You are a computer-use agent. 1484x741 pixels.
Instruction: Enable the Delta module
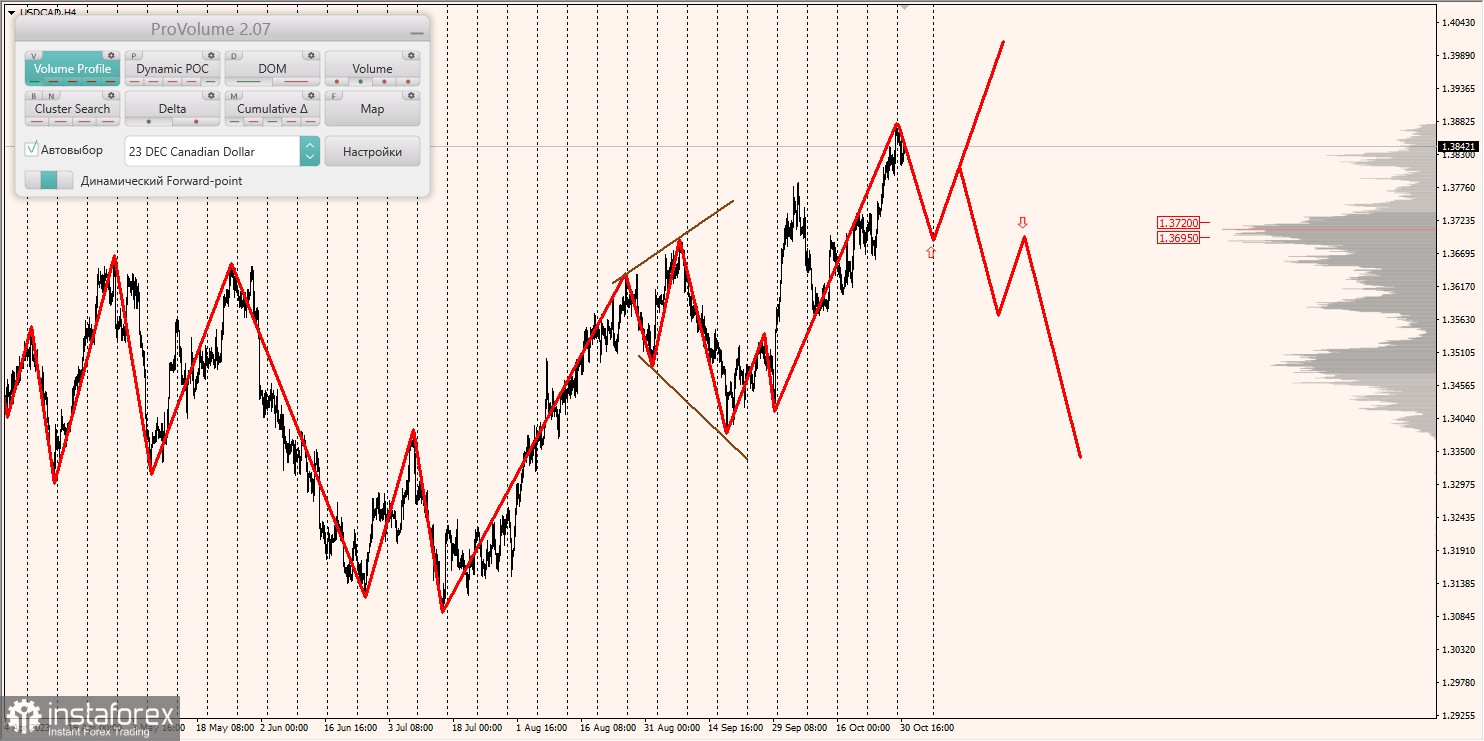click(x=172, y=109)
